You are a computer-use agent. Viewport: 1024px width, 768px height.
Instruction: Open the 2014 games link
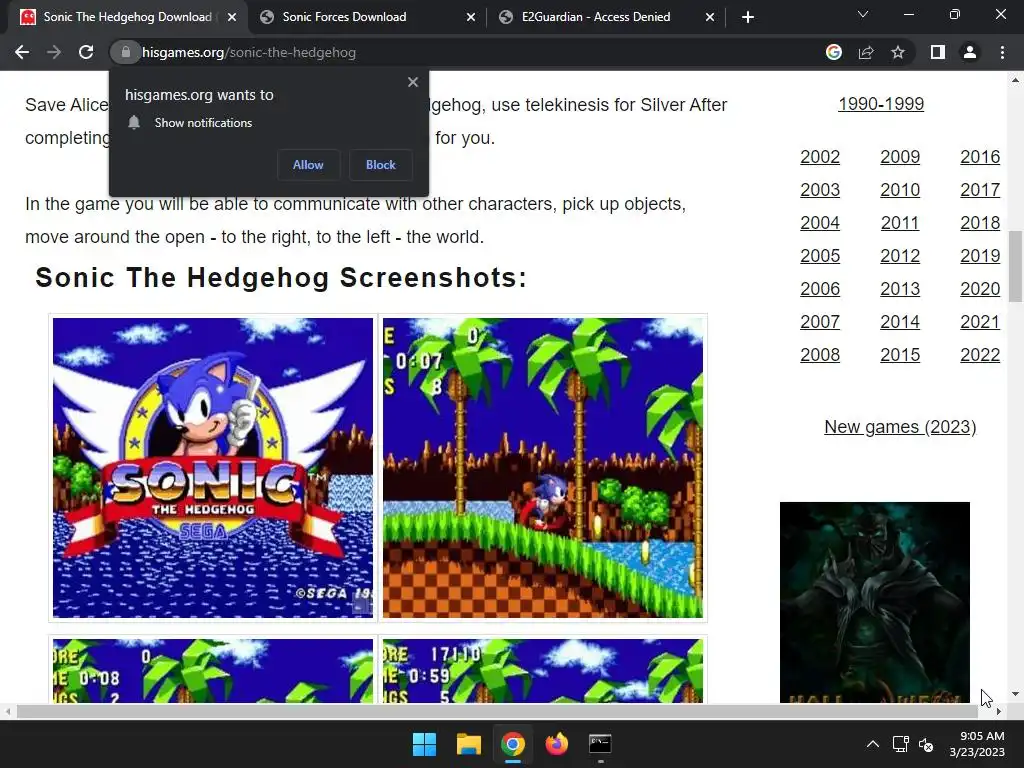pyautogui.click(x=900, y=322)
